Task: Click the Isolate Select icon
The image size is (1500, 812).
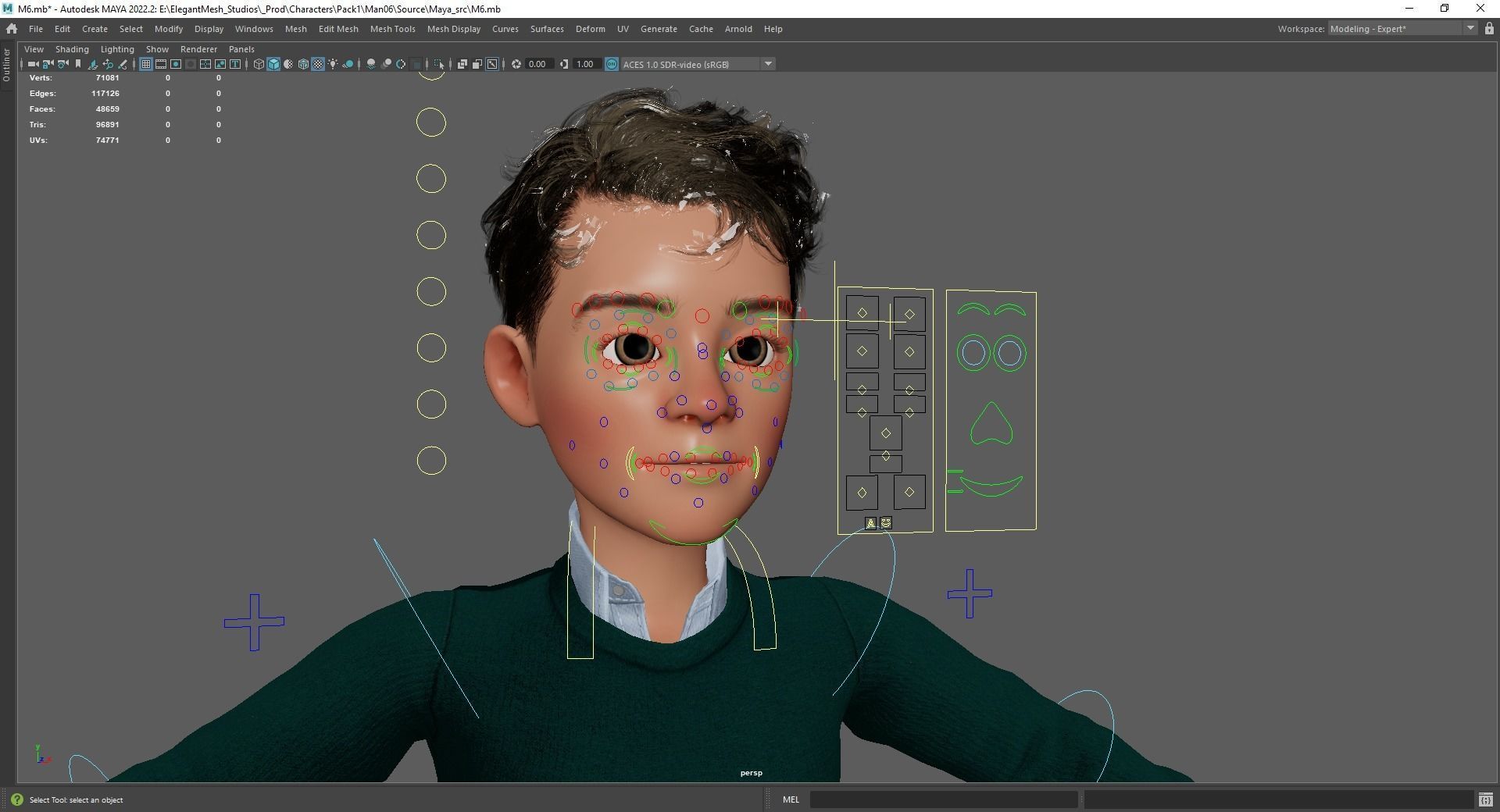Action: click(x=439, y=64)
